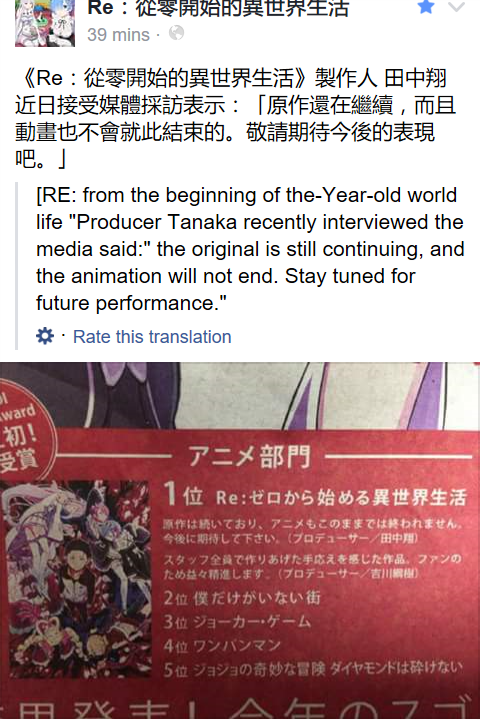
Task: Click the 4位 ワンパンマン ranking entry
Action: pos(222,646)
